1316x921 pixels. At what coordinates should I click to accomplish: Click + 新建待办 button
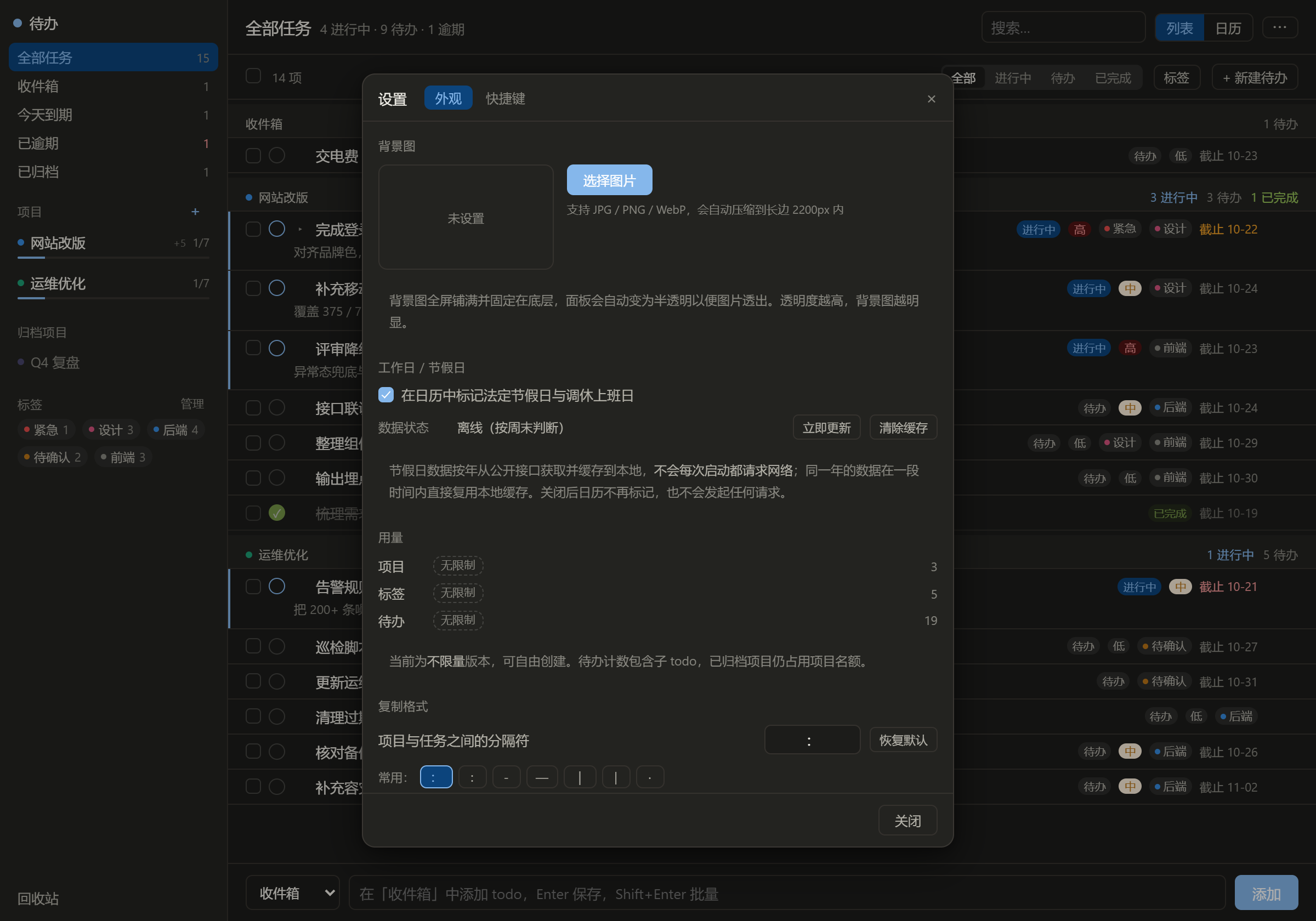(1255, 77)
